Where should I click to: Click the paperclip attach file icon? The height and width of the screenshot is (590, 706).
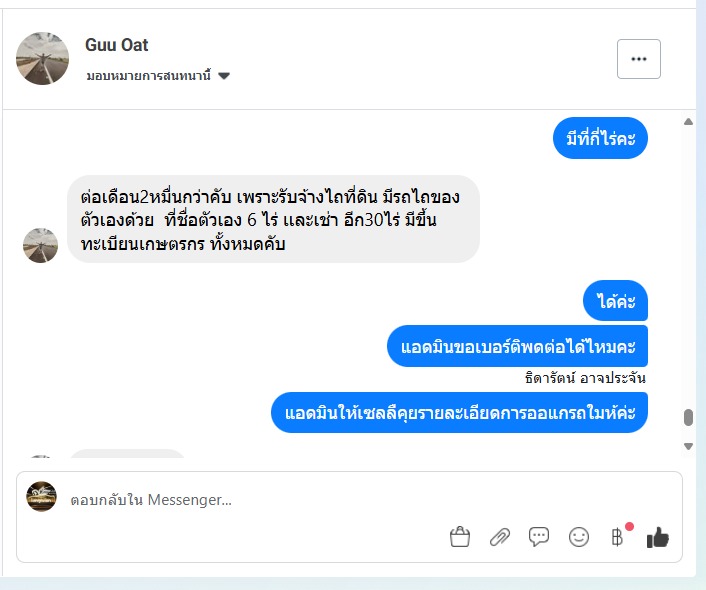tap(499, 537)
